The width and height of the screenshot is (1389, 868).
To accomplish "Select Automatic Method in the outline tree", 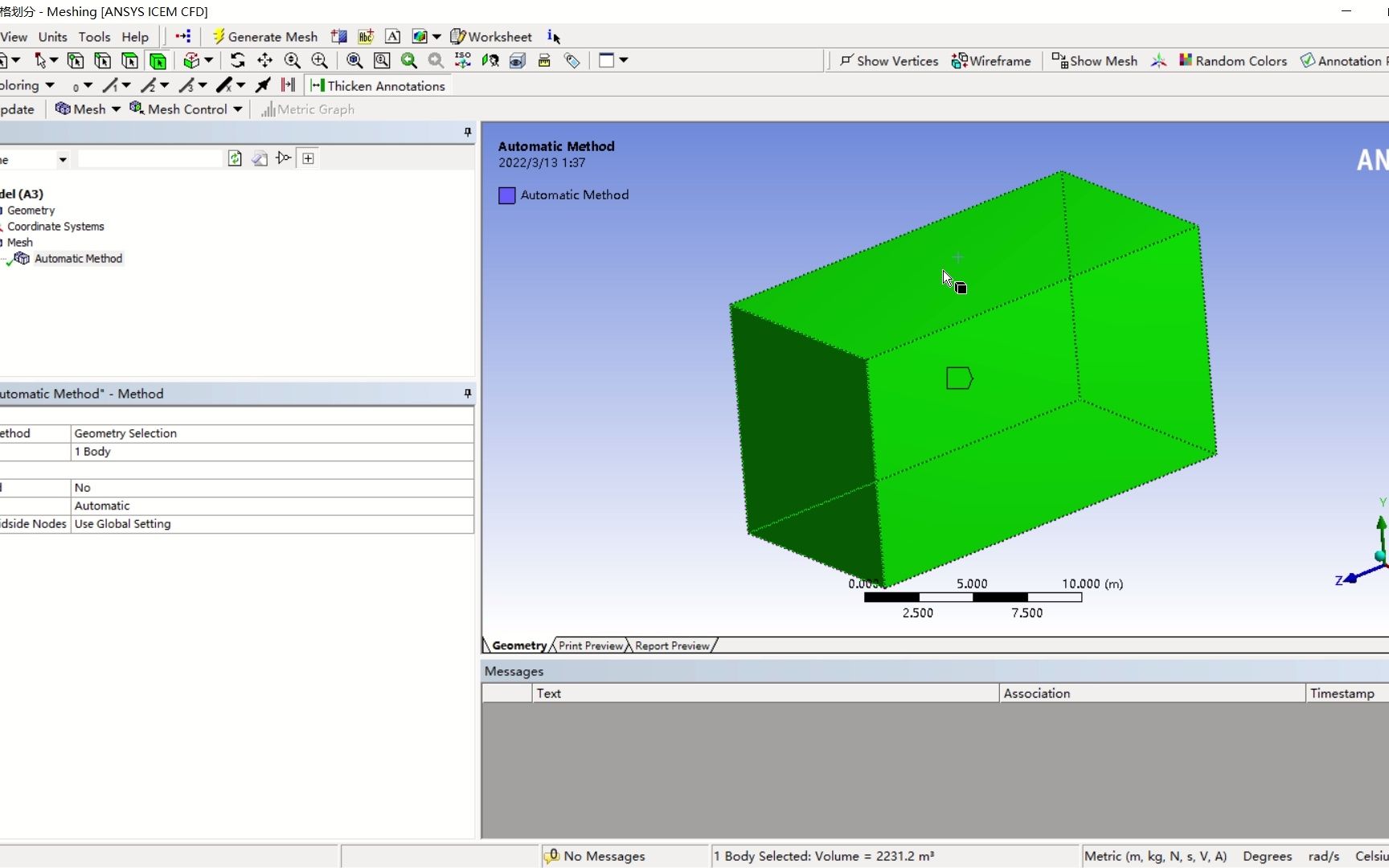I will 78,258.
